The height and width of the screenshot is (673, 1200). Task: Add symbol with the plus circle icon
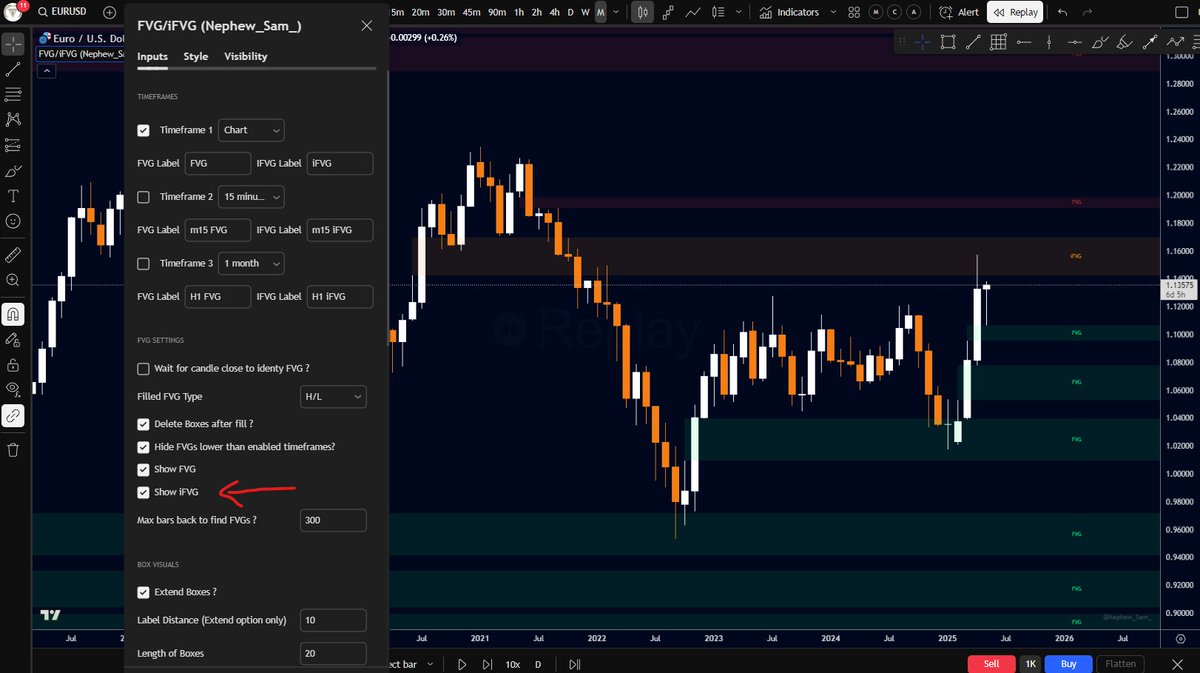[x=110, y=13]
